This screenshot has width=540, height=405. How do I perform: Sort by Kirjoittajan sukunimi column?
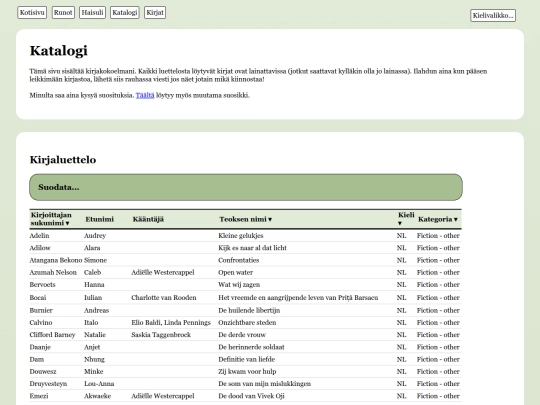51,219
